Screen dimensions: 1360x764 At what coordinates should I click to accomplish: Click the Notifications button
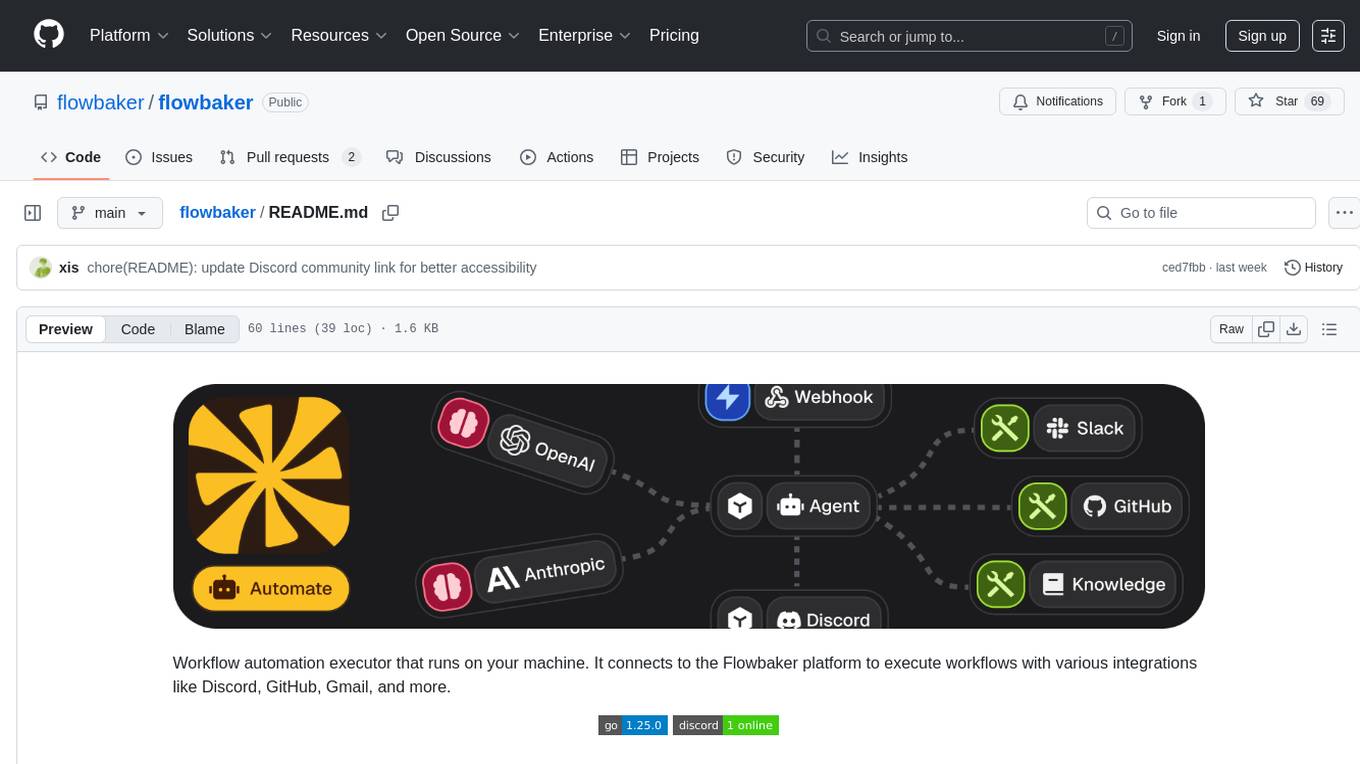point(1058,101)
